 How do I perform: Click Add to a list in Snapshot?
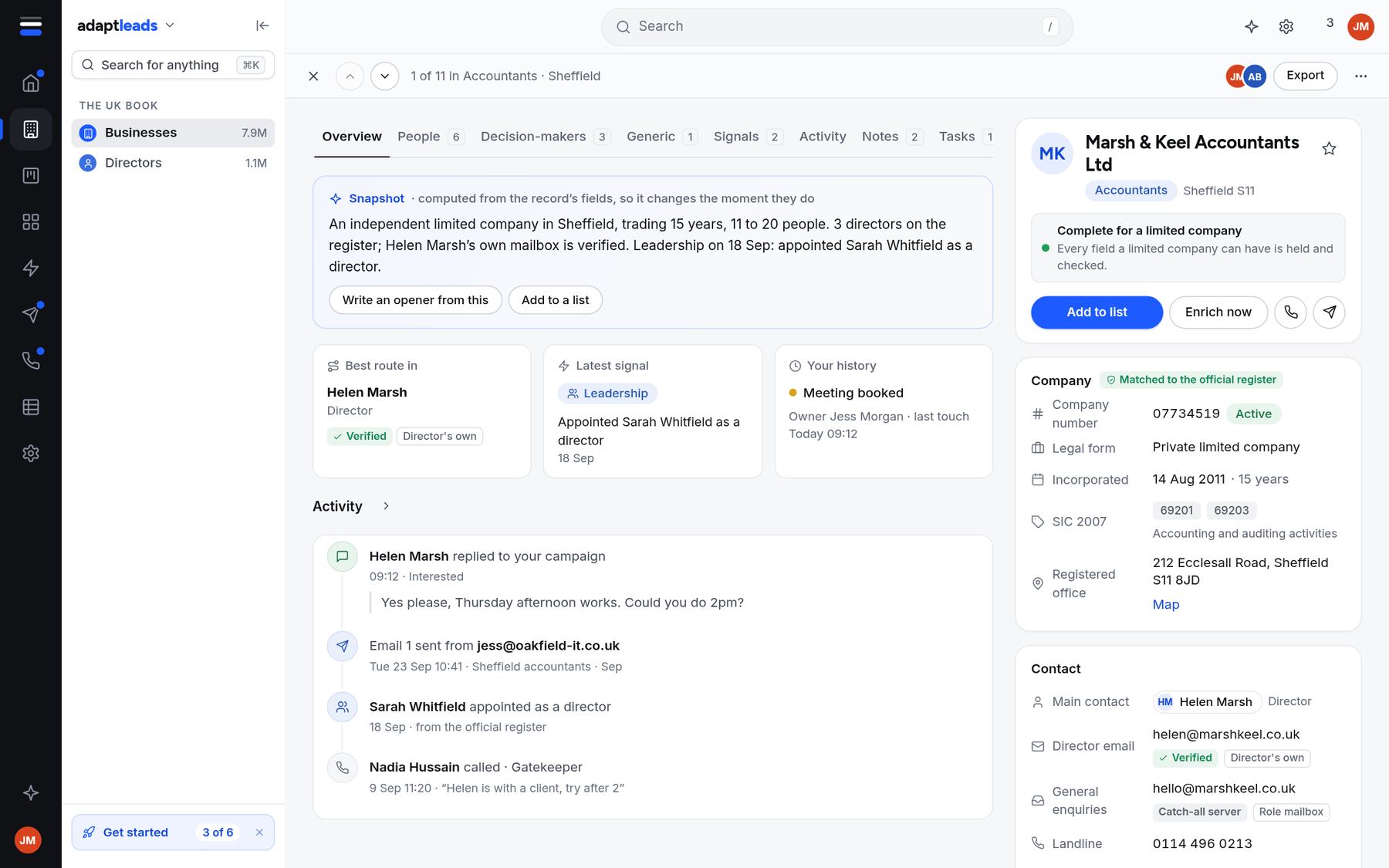[555, 300]
